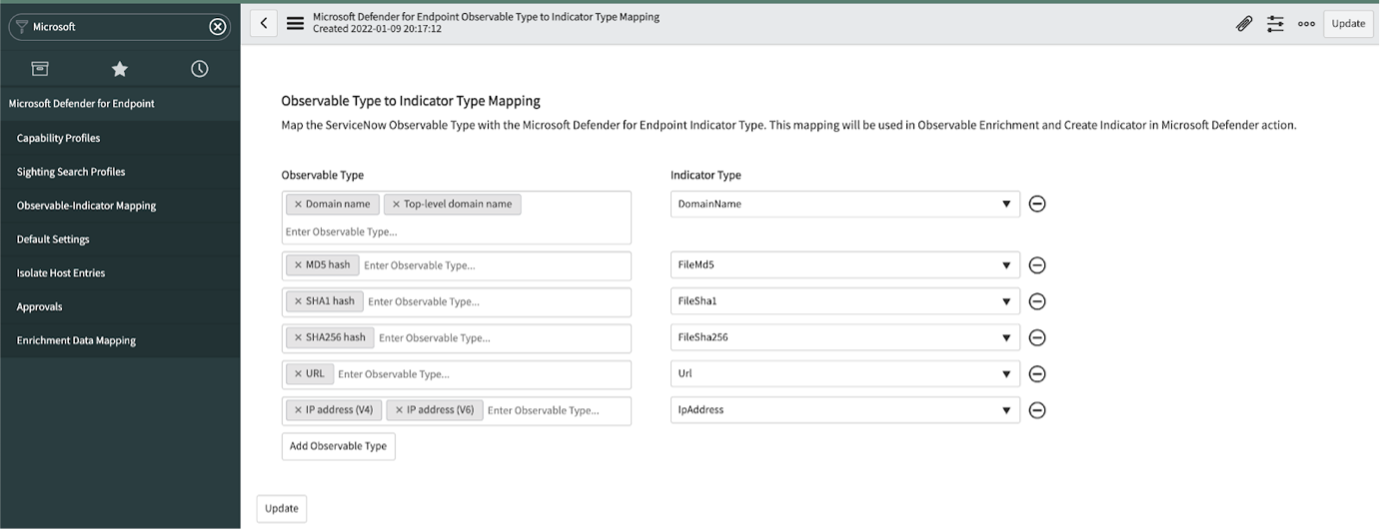Click observable type input beside SHA256 hash

click(503, 338)
